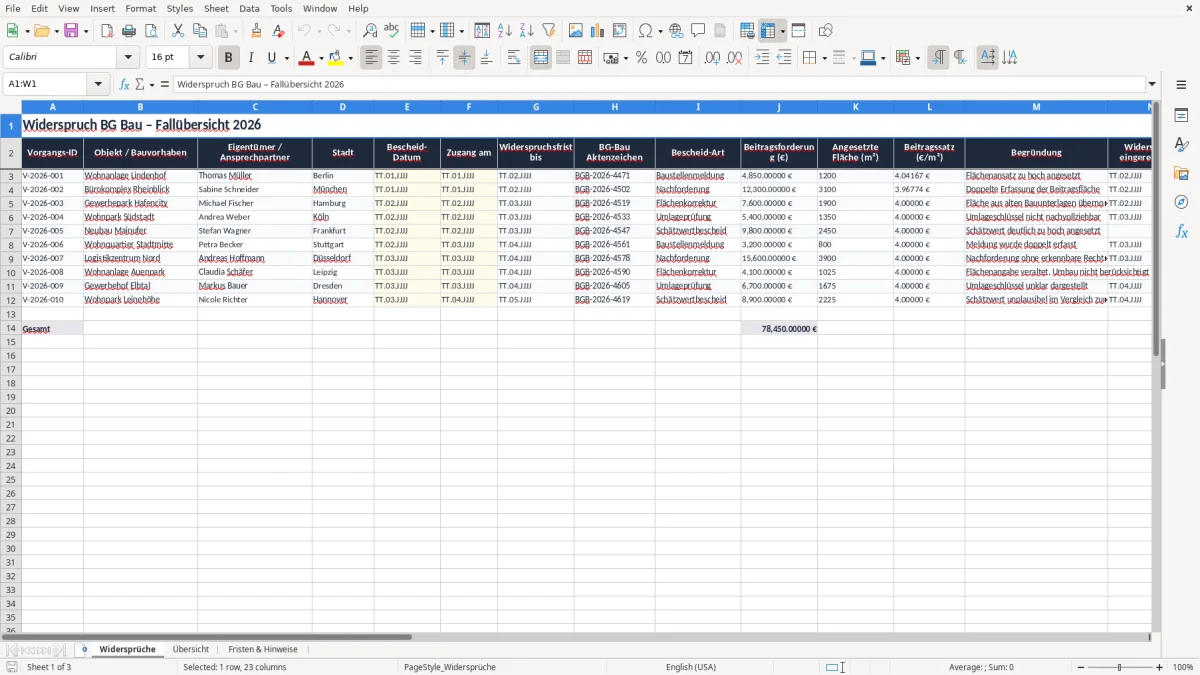Click the Insert Hyperlink globe icon

pyautogui.click(x=676, y=31)
